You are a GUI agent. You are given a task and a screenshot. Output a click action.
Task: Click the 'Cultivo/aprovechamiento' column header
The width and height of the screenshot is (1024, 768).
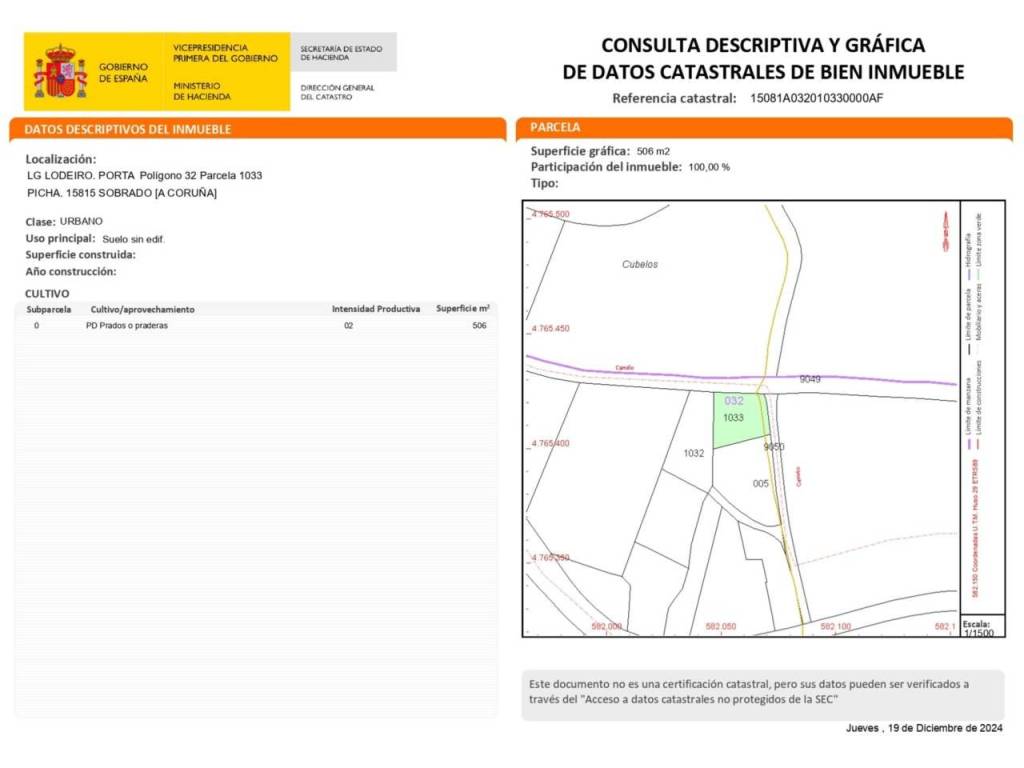(142, 310)
